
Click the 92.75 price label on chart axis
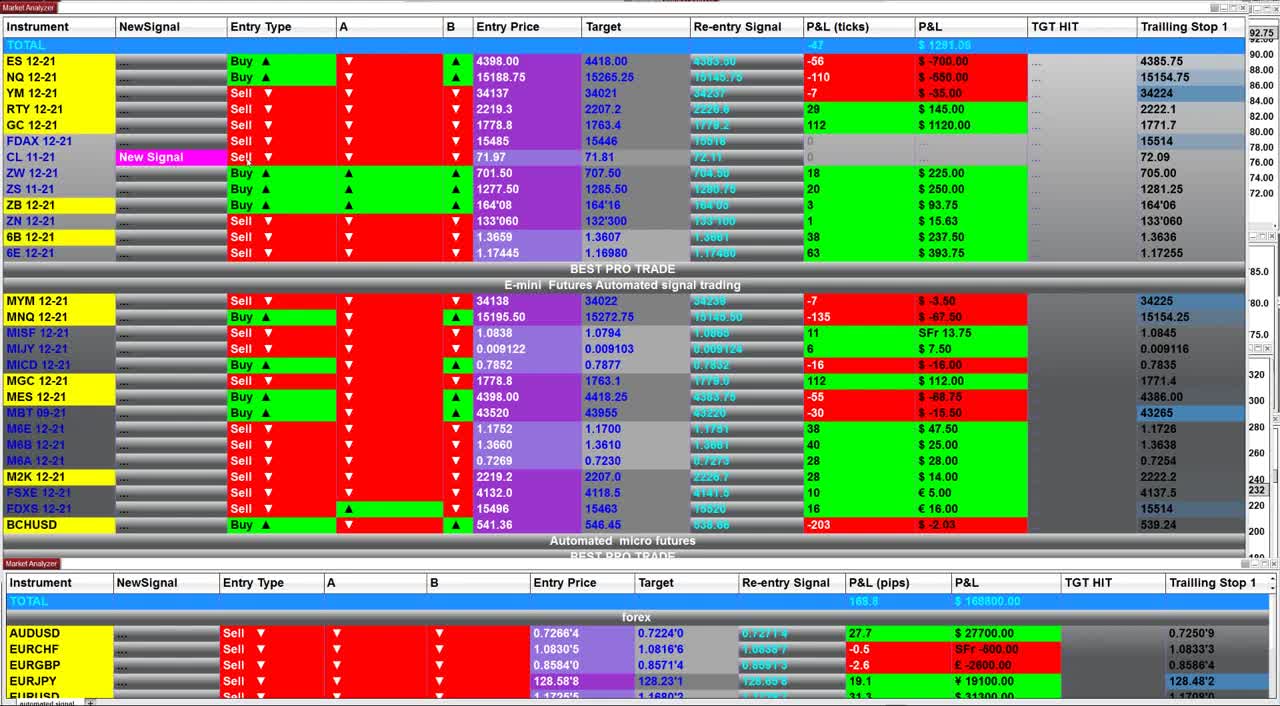(1262, 33)
